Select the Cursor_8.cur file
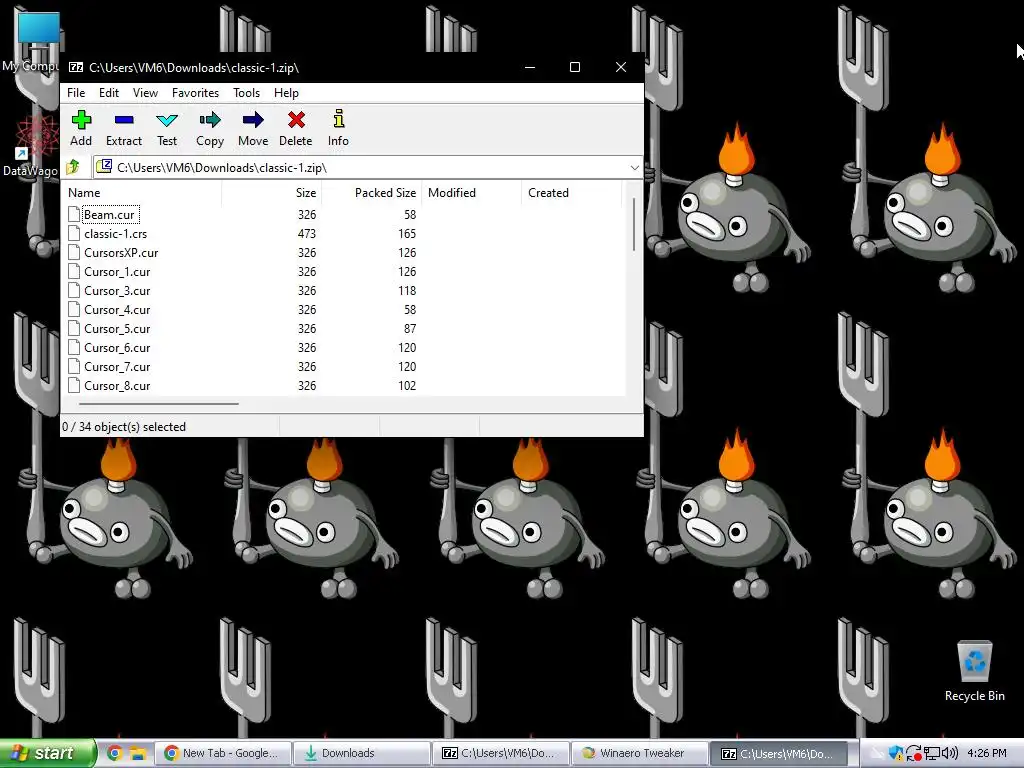1024x768 pixels. click(117, 385)
